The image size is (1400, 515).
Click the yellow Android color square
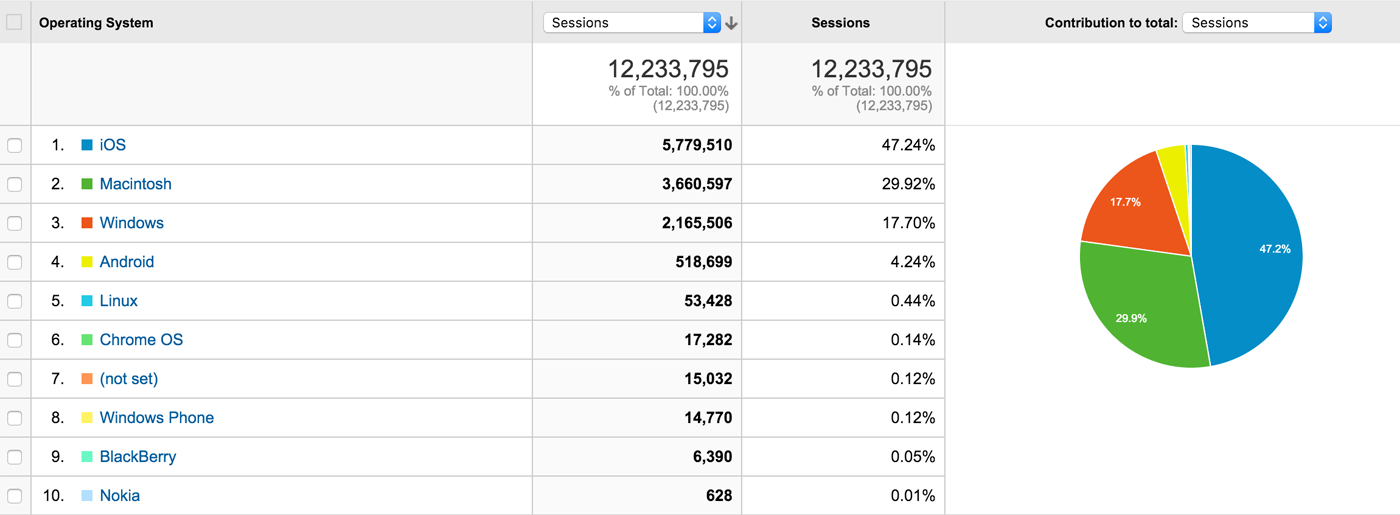(x=87, y=262)
